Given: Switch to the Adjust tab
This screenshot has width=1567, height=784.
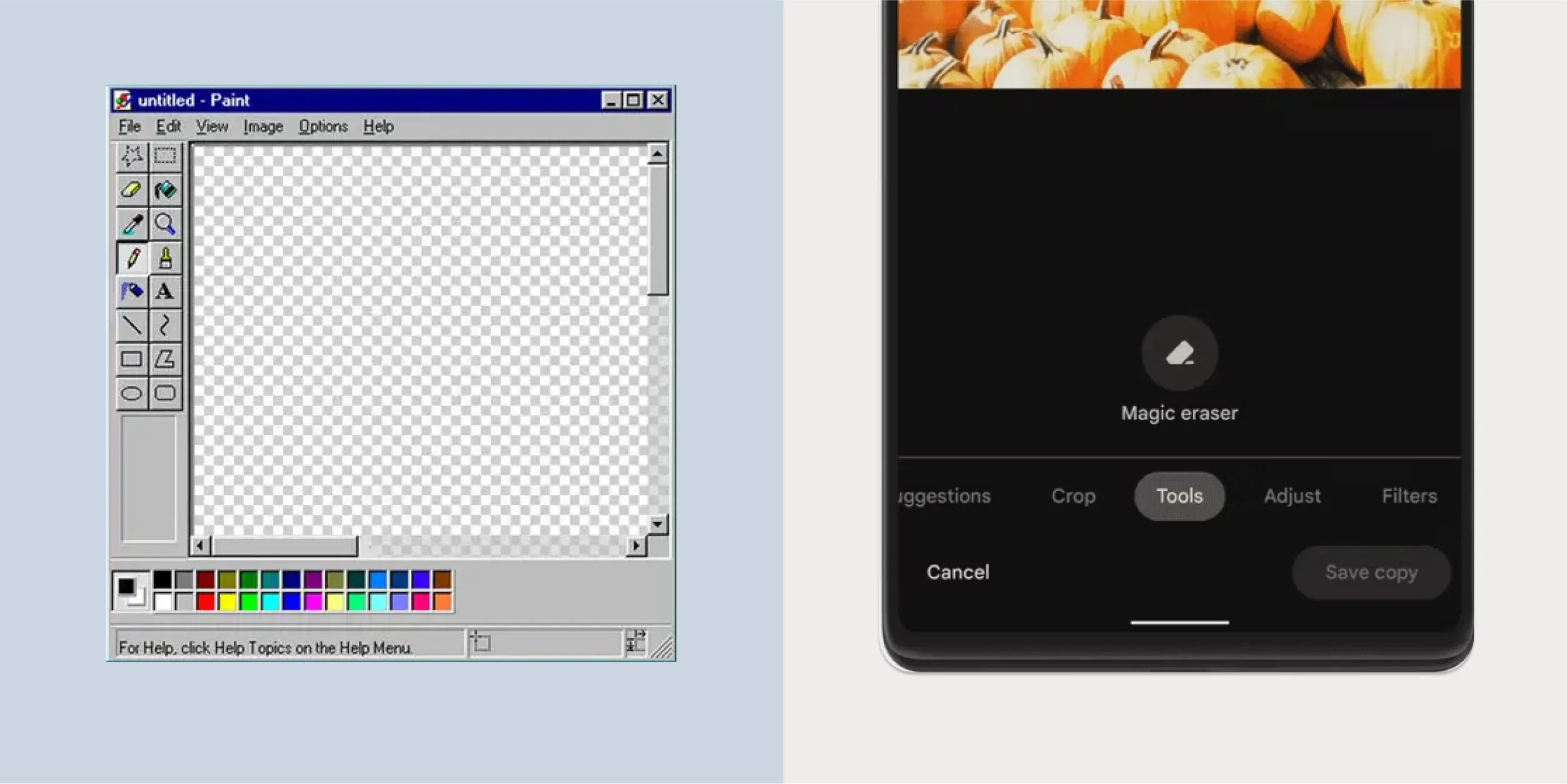Looking at the screenshot, I should (x=1292, y=496).
